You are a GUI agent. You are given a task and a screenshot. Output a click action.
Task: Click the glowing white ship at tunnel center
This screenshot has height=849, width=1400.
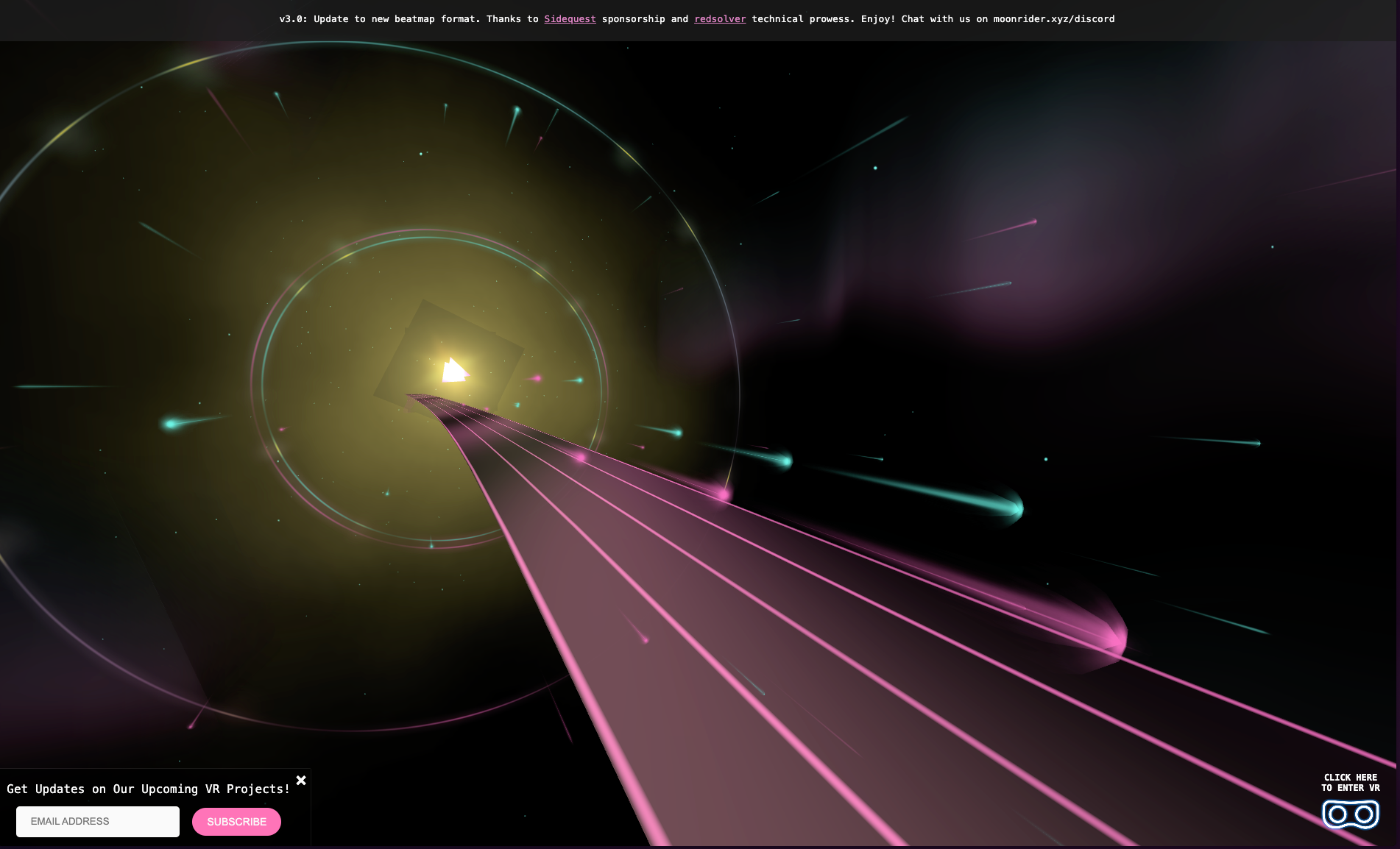(x=454, y=370)
